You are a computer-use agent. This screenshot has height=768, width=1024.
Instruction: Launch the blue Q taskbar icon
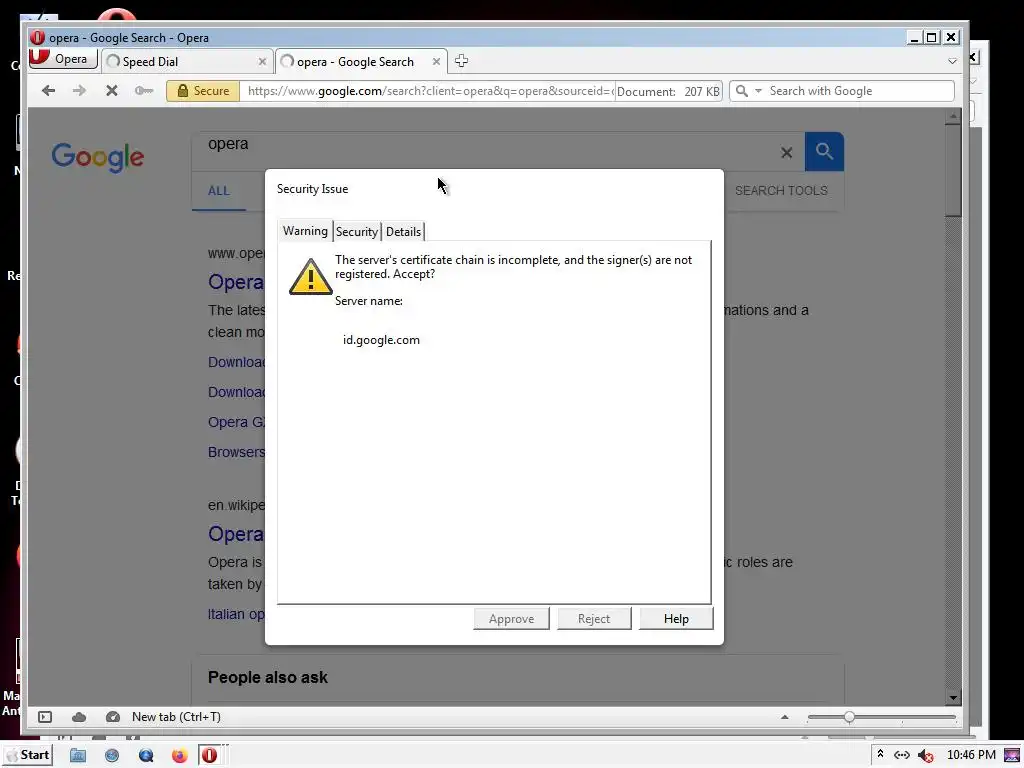click(146, 756)
